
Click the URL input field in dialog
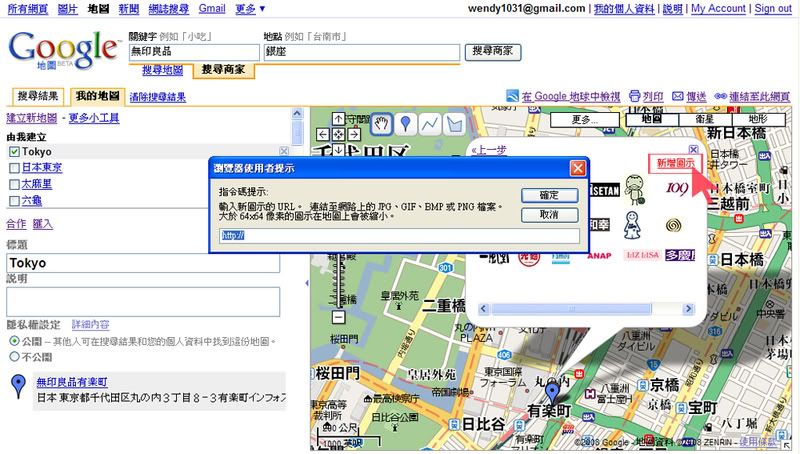point(400,236)
